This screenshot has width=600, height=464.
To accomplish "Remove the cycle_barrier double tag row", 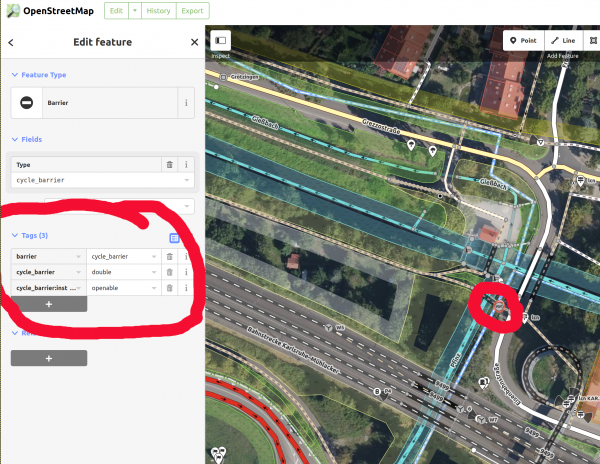I will (169, 272).
